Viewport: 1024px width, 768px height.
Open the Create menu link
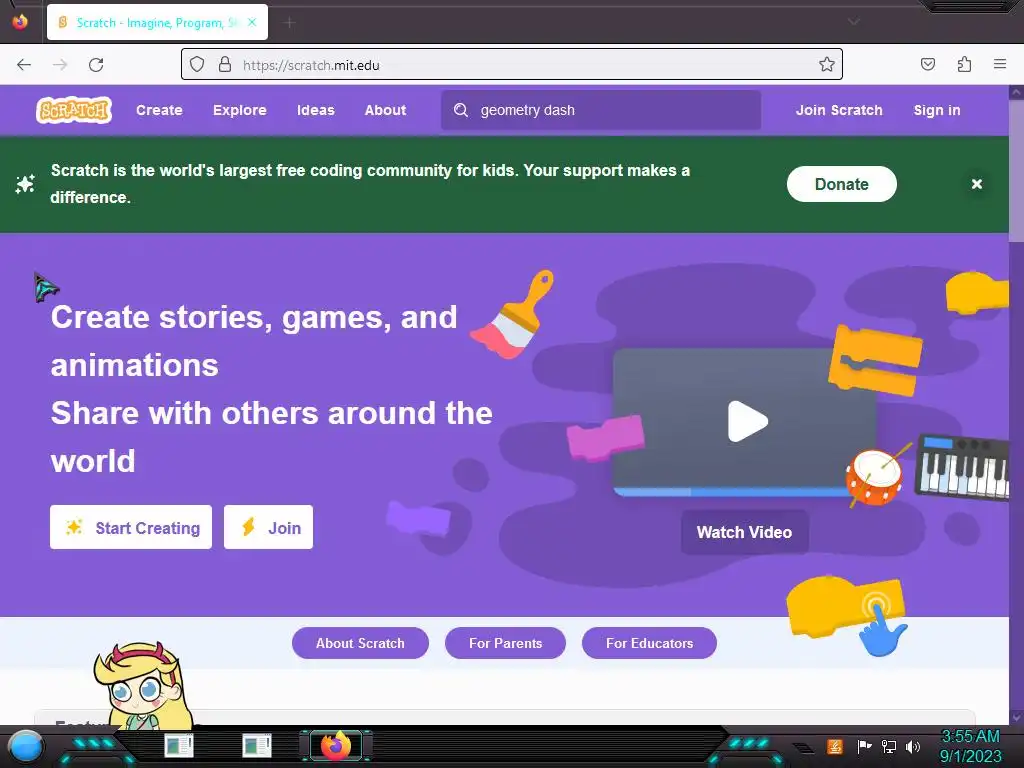coord(159,110)
